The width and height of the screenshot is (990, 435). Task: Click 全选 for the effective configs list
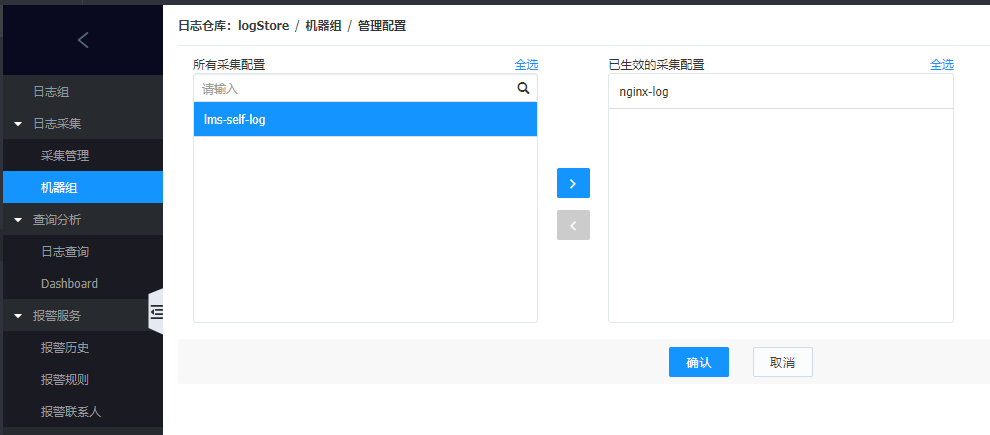coord(941,64)
